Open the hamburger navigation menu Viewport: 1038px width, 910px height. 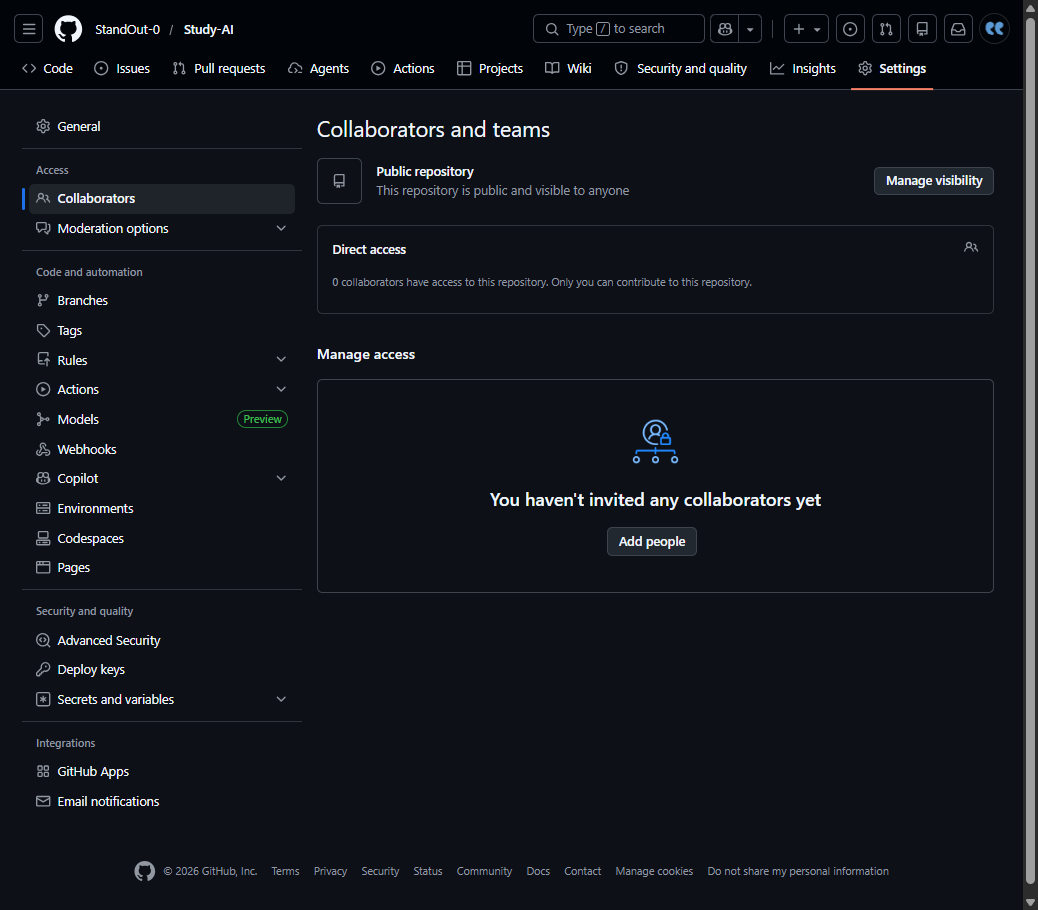click(28, 28)
